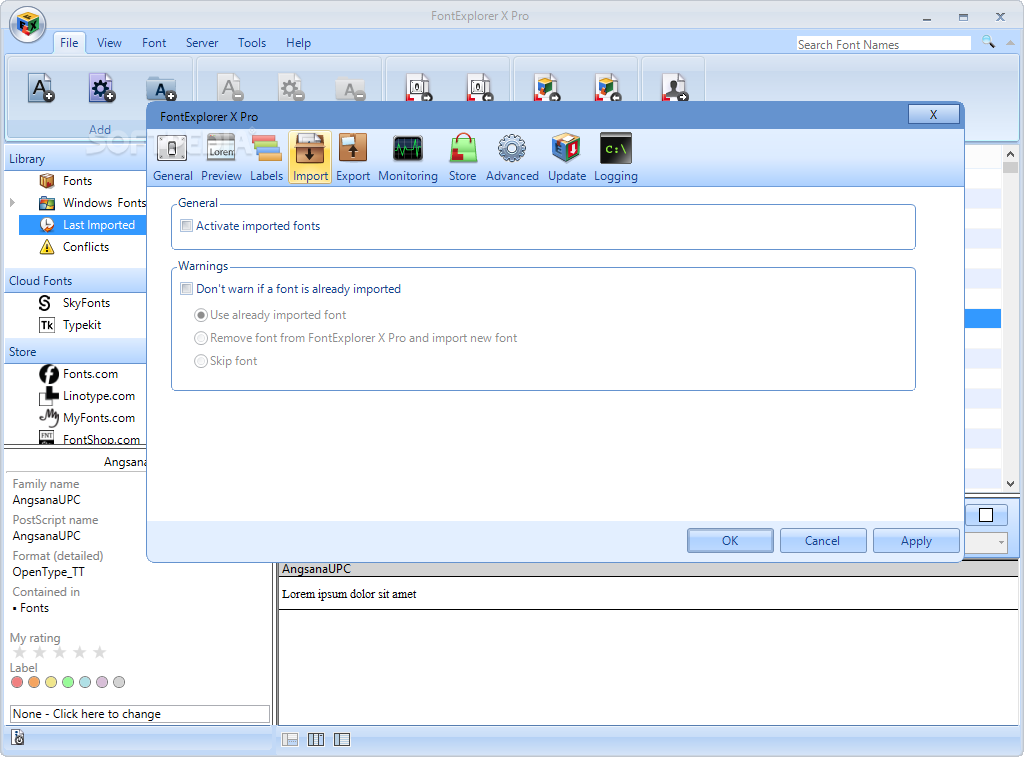Close the preferences dialog with X
The width and height of the screenshot is (1024, 757).
934,114
